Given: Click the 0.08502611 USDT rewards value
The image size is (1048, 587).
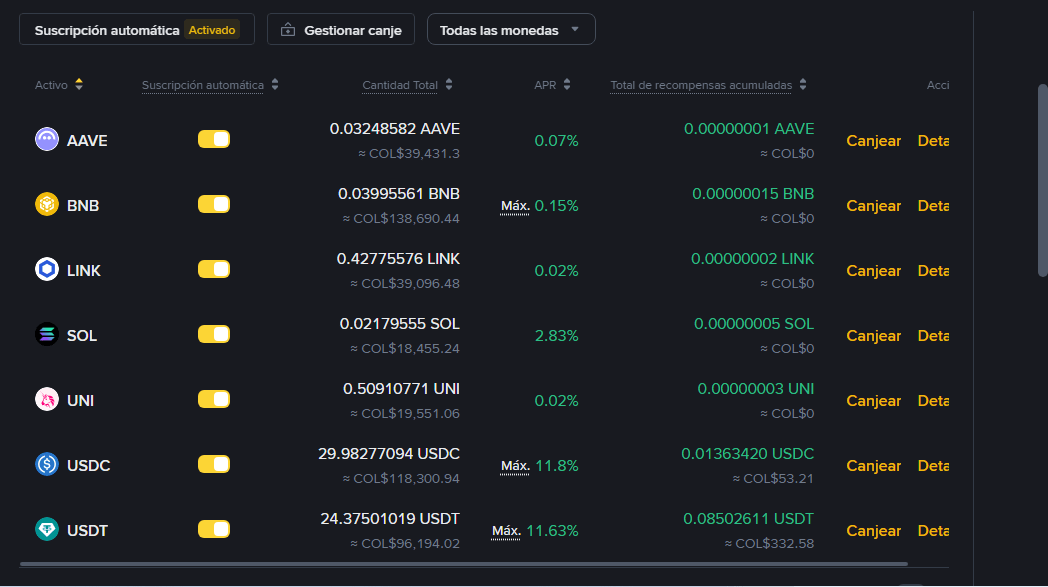Looking at the screenshot, I should click(749, 518).
